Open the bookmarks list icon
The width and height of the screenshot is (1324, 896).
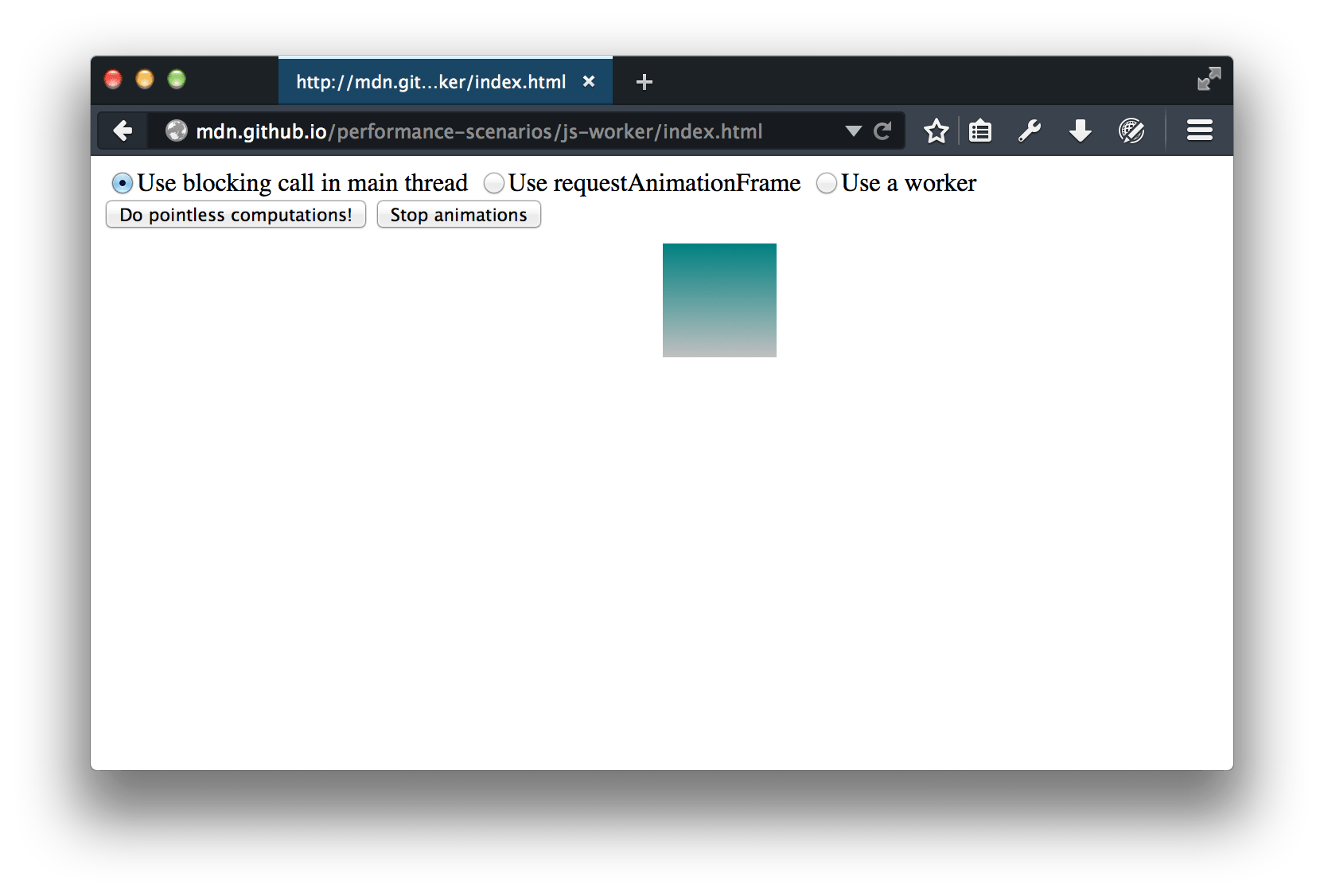point(980,131)
